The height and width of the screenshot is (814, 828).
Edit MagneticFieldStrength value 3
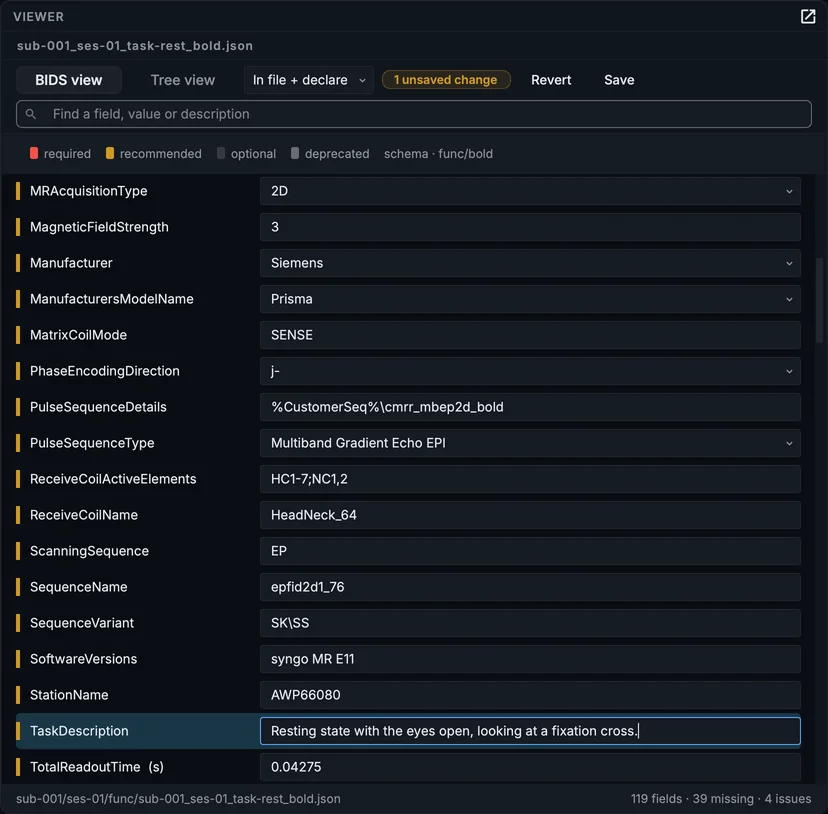(x=530, y=227)
